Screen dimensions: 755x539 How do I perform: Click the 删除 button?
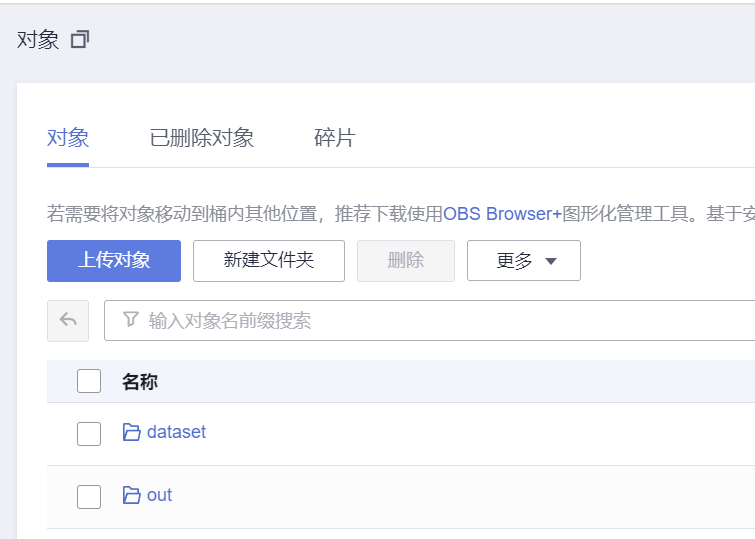click(x=405, y=261)
